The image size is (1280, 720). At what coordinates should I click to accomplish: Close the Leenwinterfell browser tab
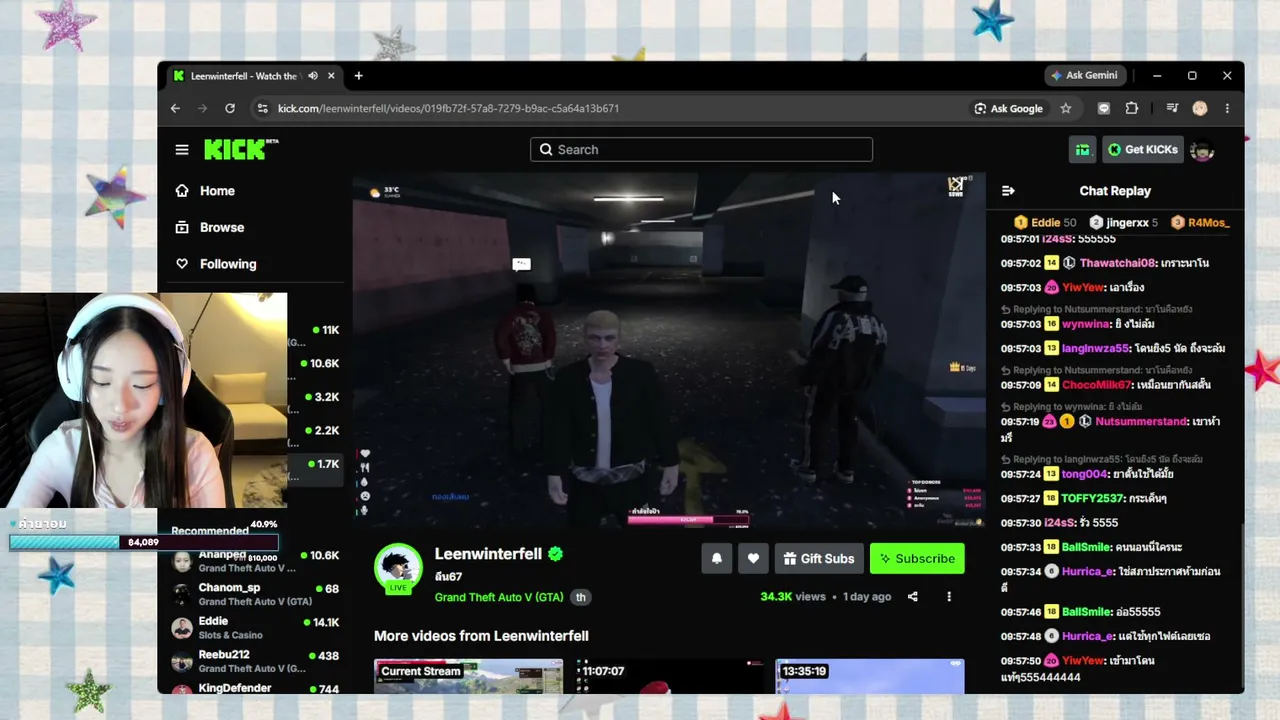point(331,76)
